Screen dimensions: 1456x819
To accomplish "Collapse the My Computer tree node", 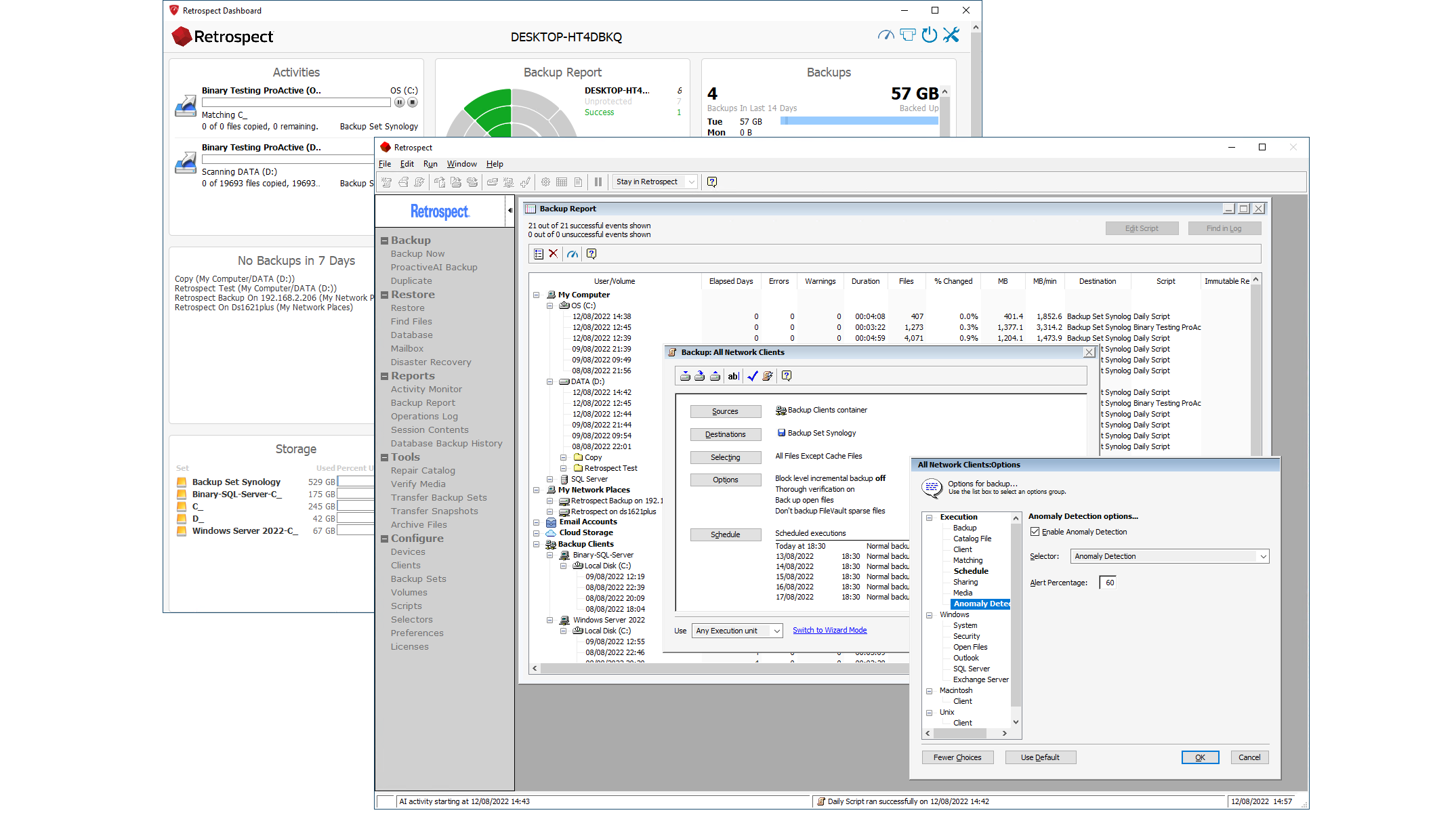I will 537,295.
